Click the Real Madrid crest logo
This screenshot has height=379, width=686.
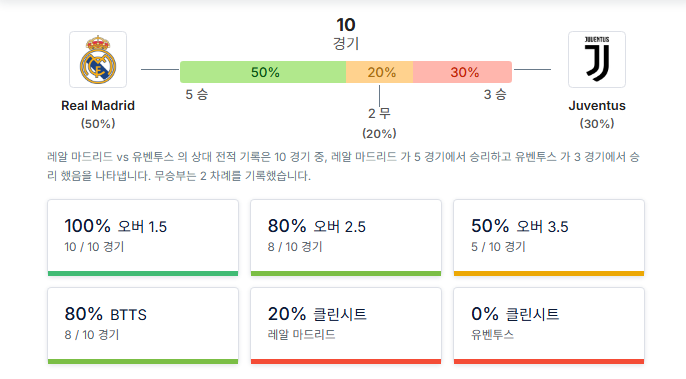98,60
